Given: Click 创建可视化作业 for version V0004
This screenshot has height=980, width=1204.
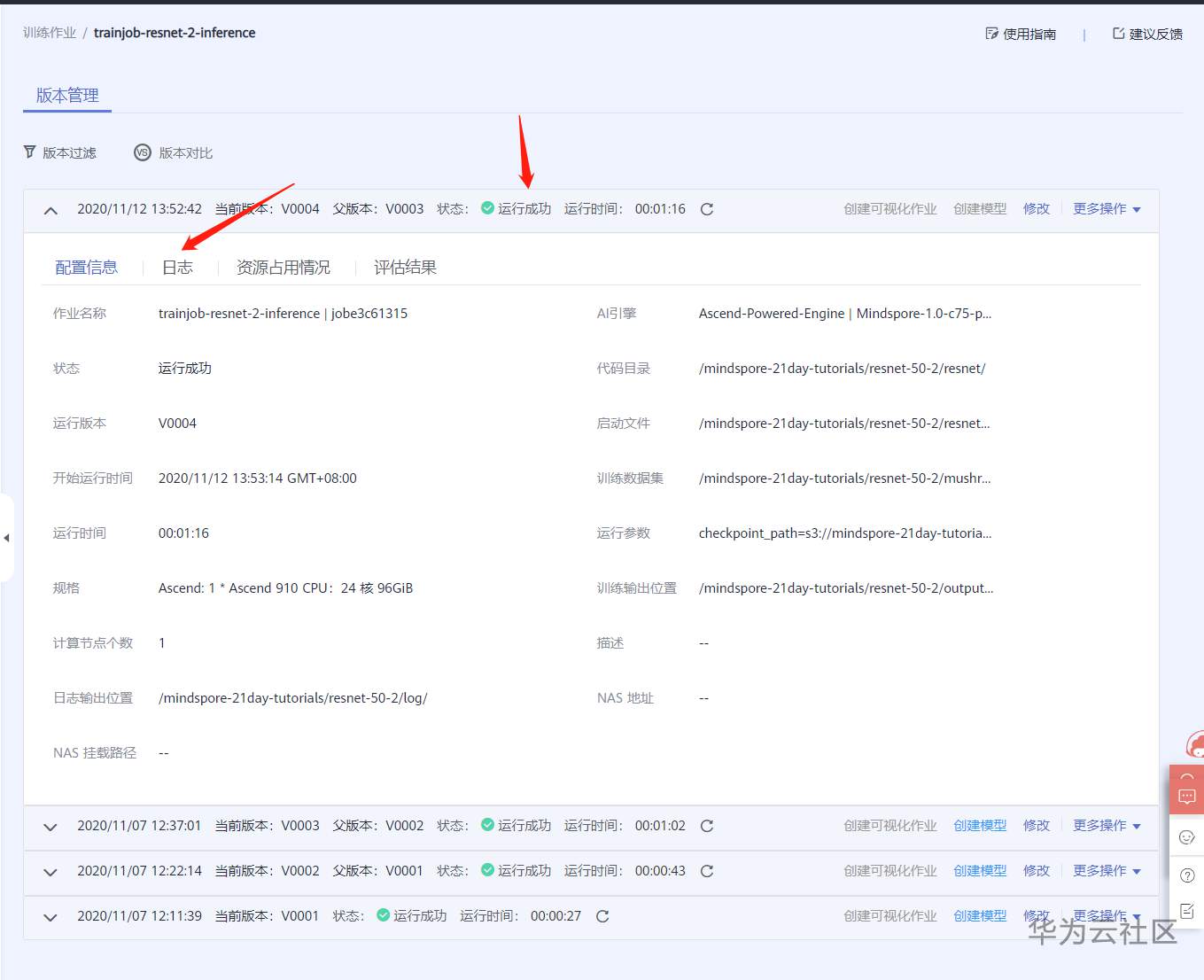Looking at the screenshot, I should 890,209.
